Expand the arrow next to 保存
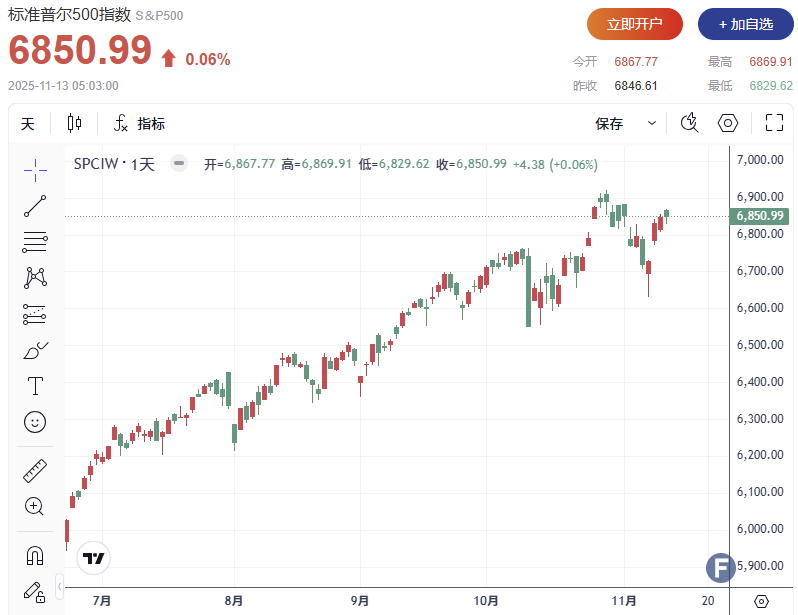The height and width of the screenshot is (615, 798). pos(652,124)
